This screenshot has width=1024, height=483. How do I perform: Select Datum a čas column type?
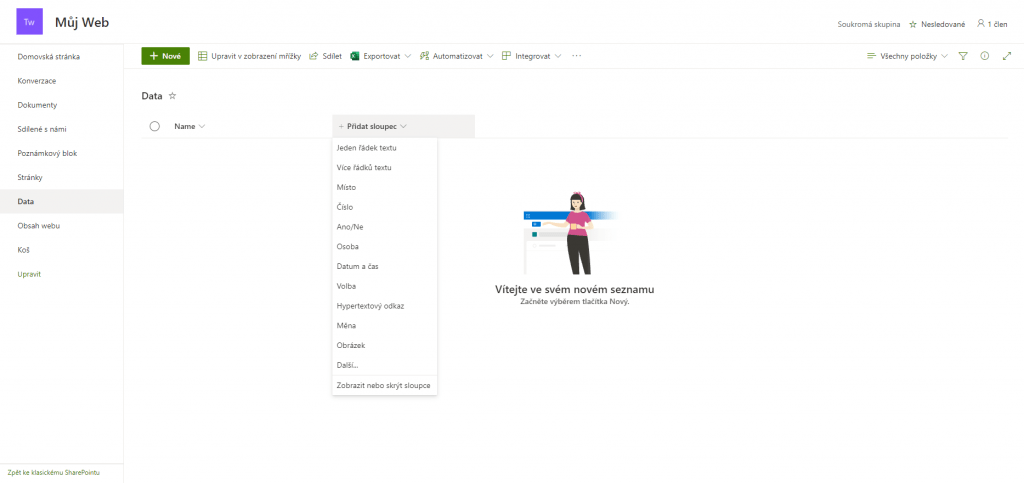tap(358, 266)
